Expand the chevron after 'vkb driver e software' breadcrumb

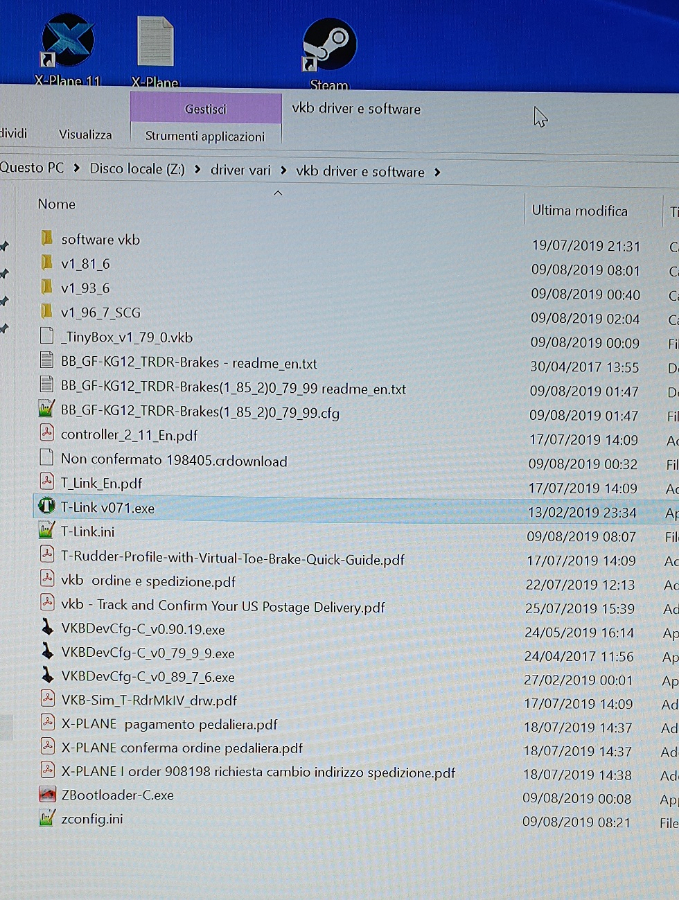pos(437,172)
